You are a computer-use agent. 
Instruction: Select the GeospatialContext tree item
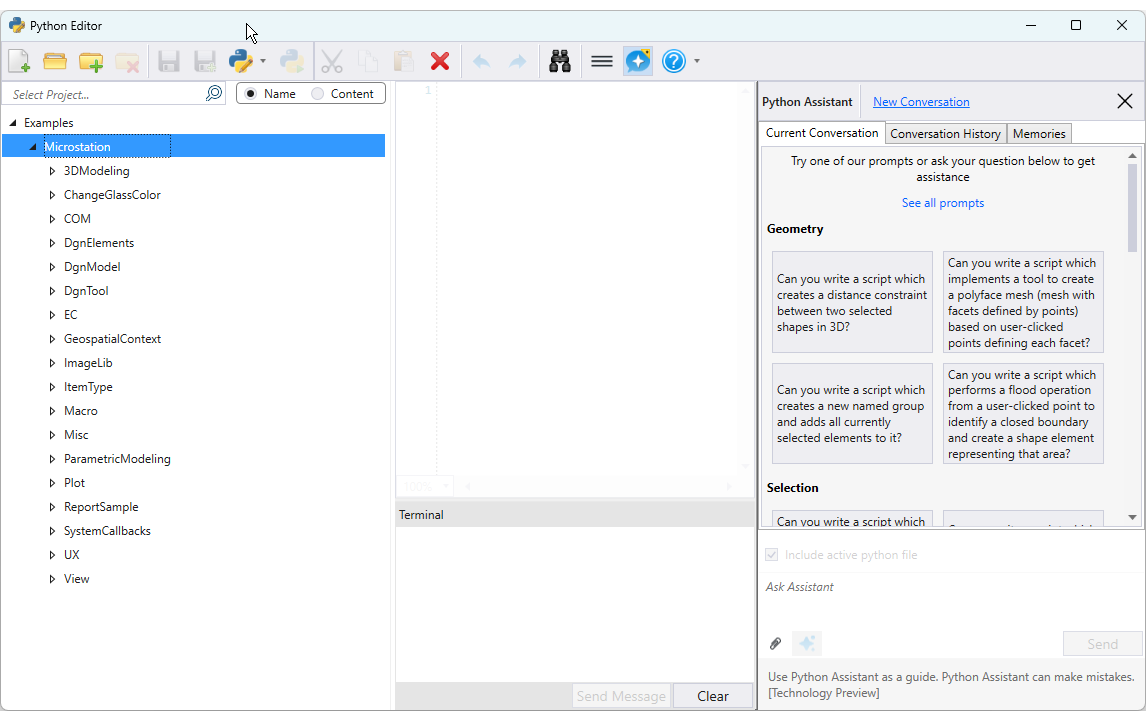point(112,339)
